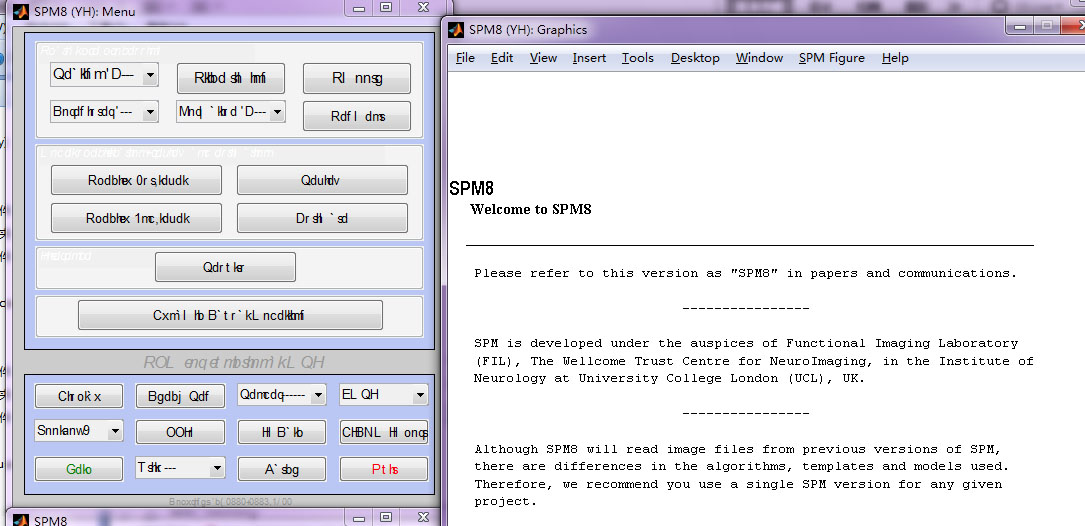The image size is (1085, 526).
Task: Click the "OOHr" button
Action: pyautogui.click(x=180, y=433)
